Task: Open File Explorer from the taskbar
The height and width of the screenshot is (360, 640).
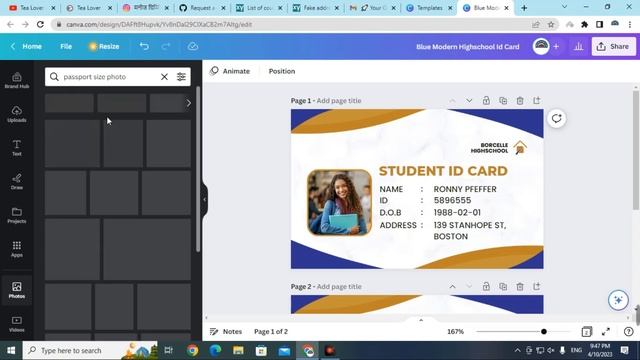Action: (238, 350)
